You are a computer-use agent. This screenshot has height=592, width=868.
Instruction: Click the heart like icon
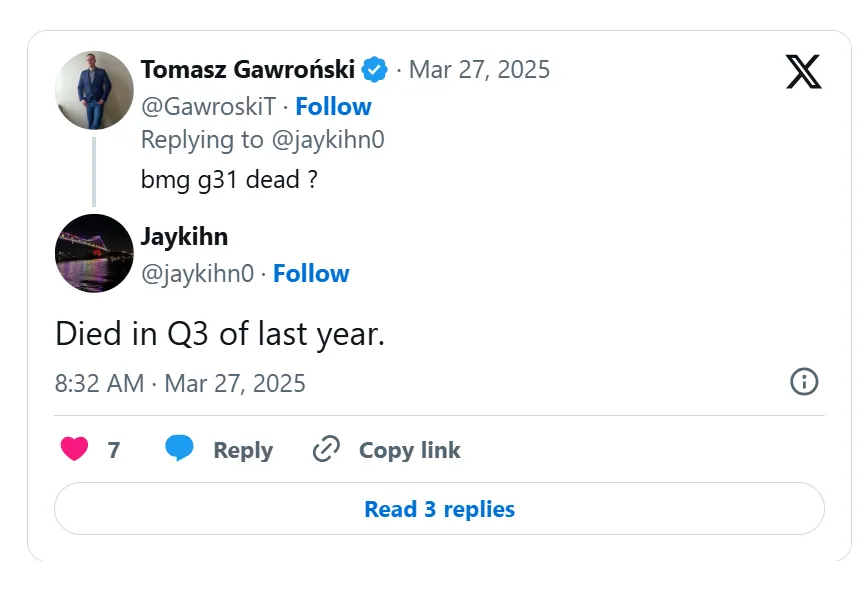tap(74, 449)
